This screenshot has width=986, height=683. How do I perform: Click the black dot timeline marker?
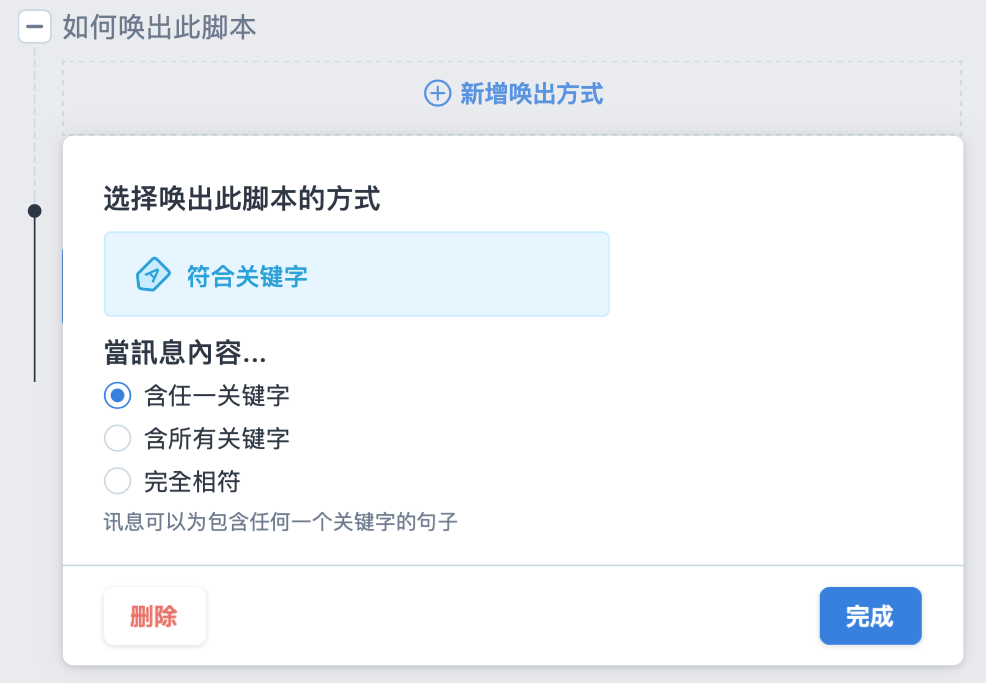pos(35,211)
